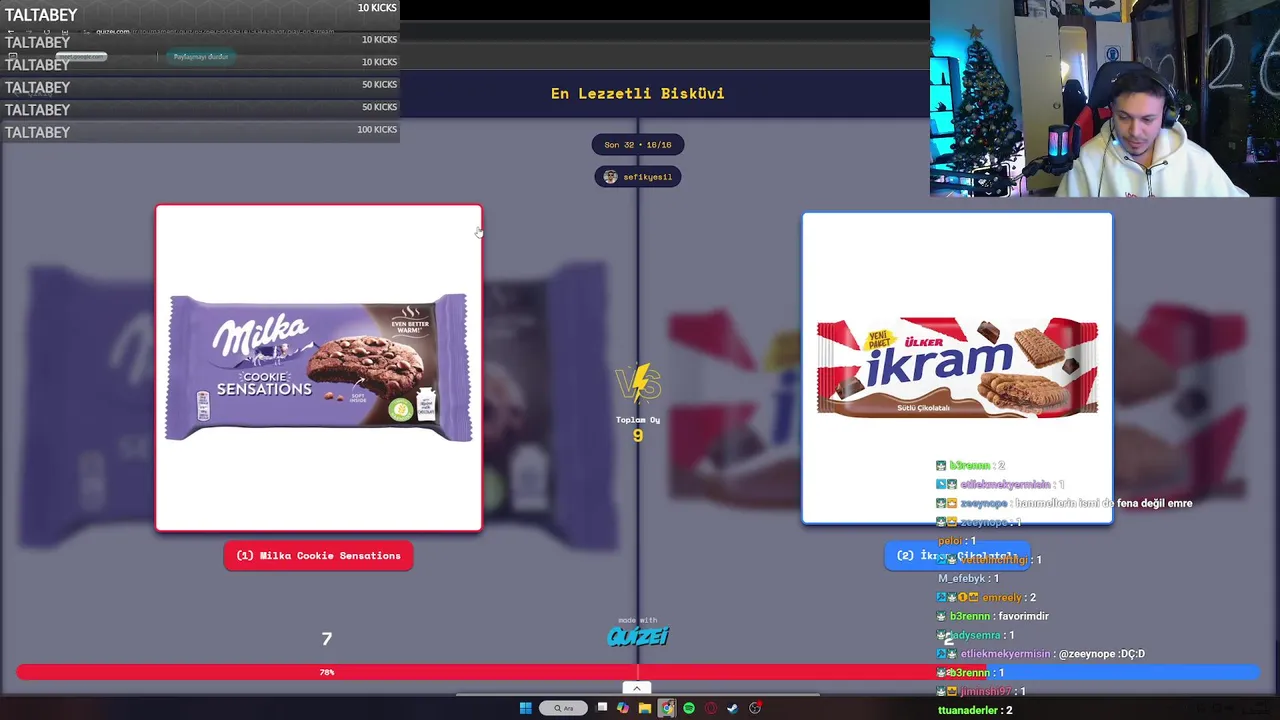This screenshot has width=1280, height=720.
Task: Open OBS Studio from the taskbar
Action: pyautogui.click(x=755, y=708)
